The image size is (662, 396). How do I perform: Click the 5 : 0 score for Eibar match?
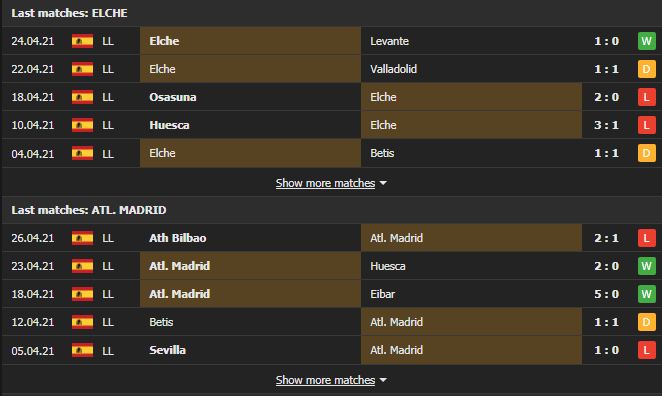pyautogui.click(x=606, y=294)
